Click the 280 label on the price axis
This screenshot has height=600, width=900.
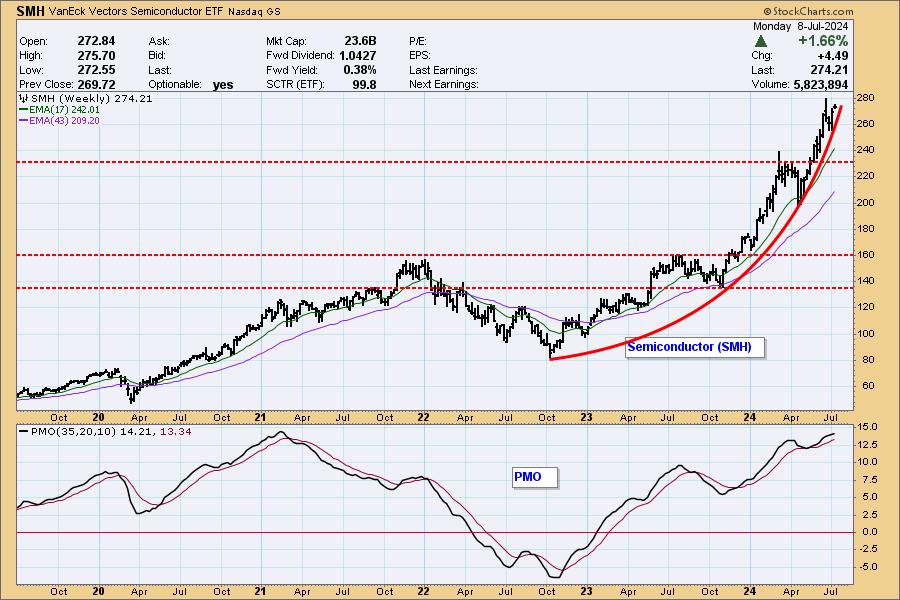[866, 98]
